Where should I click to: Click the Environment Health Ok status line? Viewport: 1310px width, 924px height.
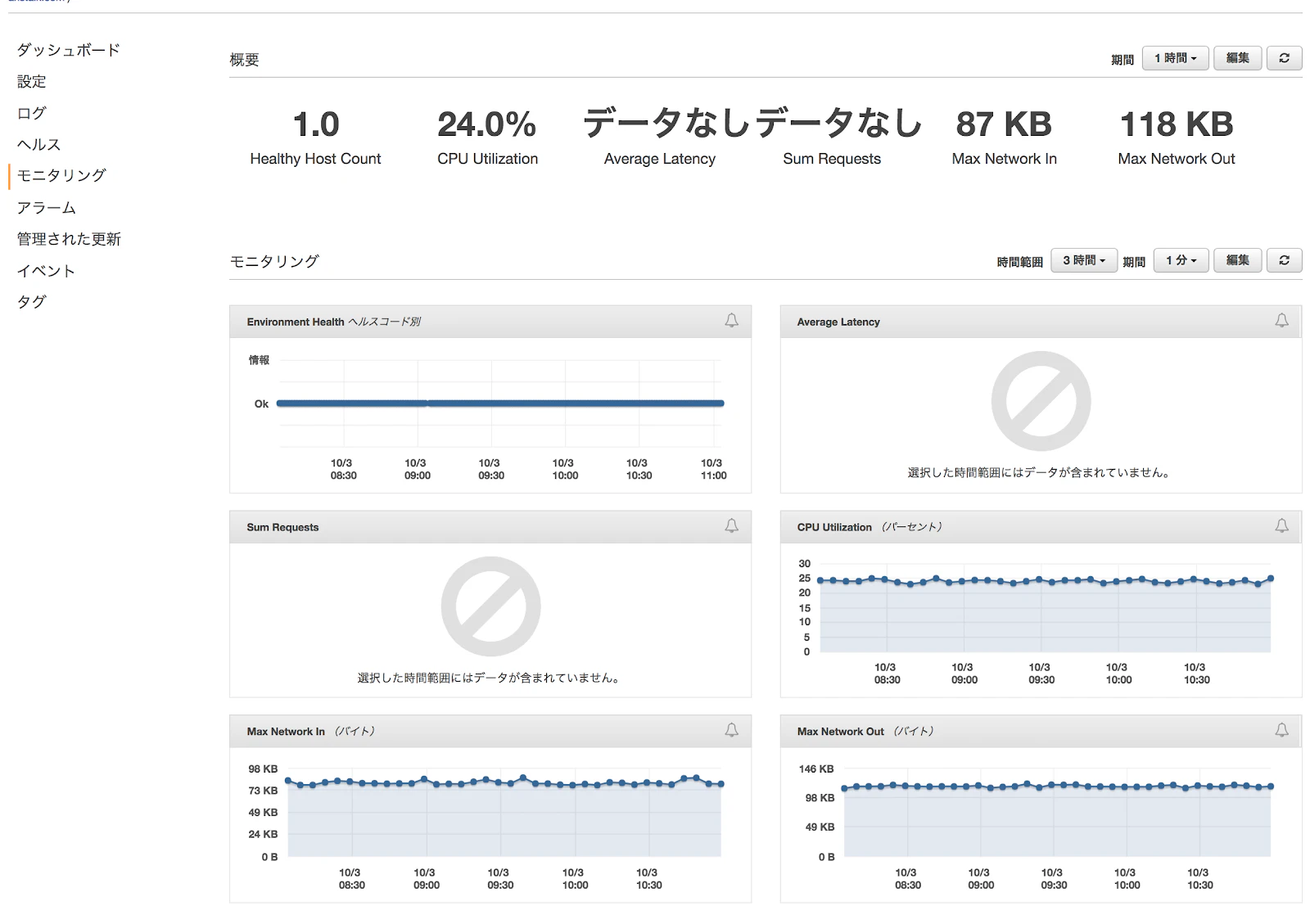coord(500,403)
